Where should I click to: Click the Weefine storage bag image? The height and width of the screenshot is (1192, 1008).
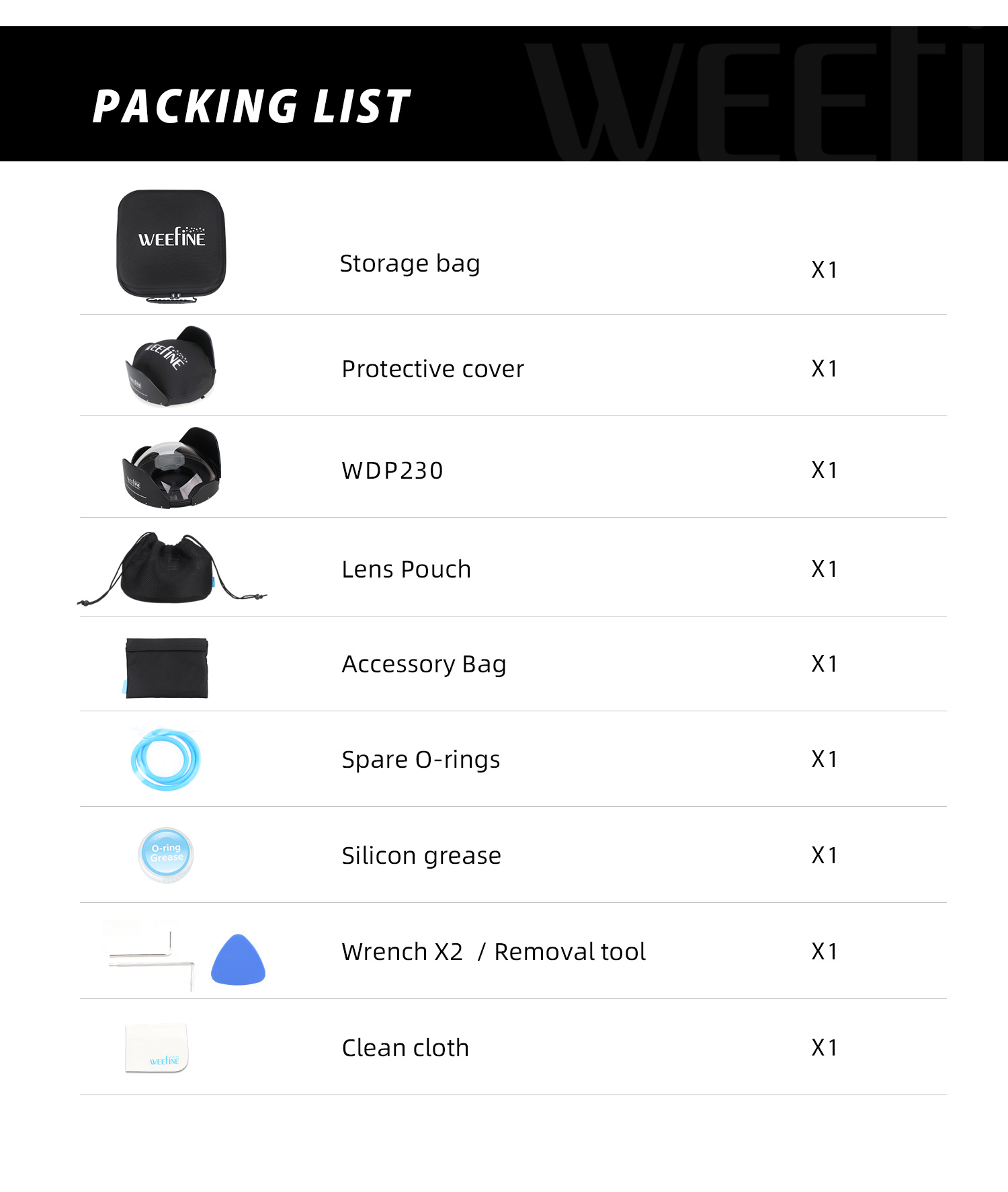(x=171, y=245)
